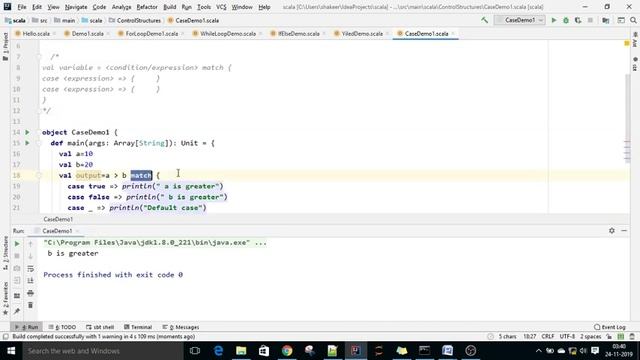The image size is (640, 360).
Task: Pin the Run tab with the pin icon
Action: point(17,311)
